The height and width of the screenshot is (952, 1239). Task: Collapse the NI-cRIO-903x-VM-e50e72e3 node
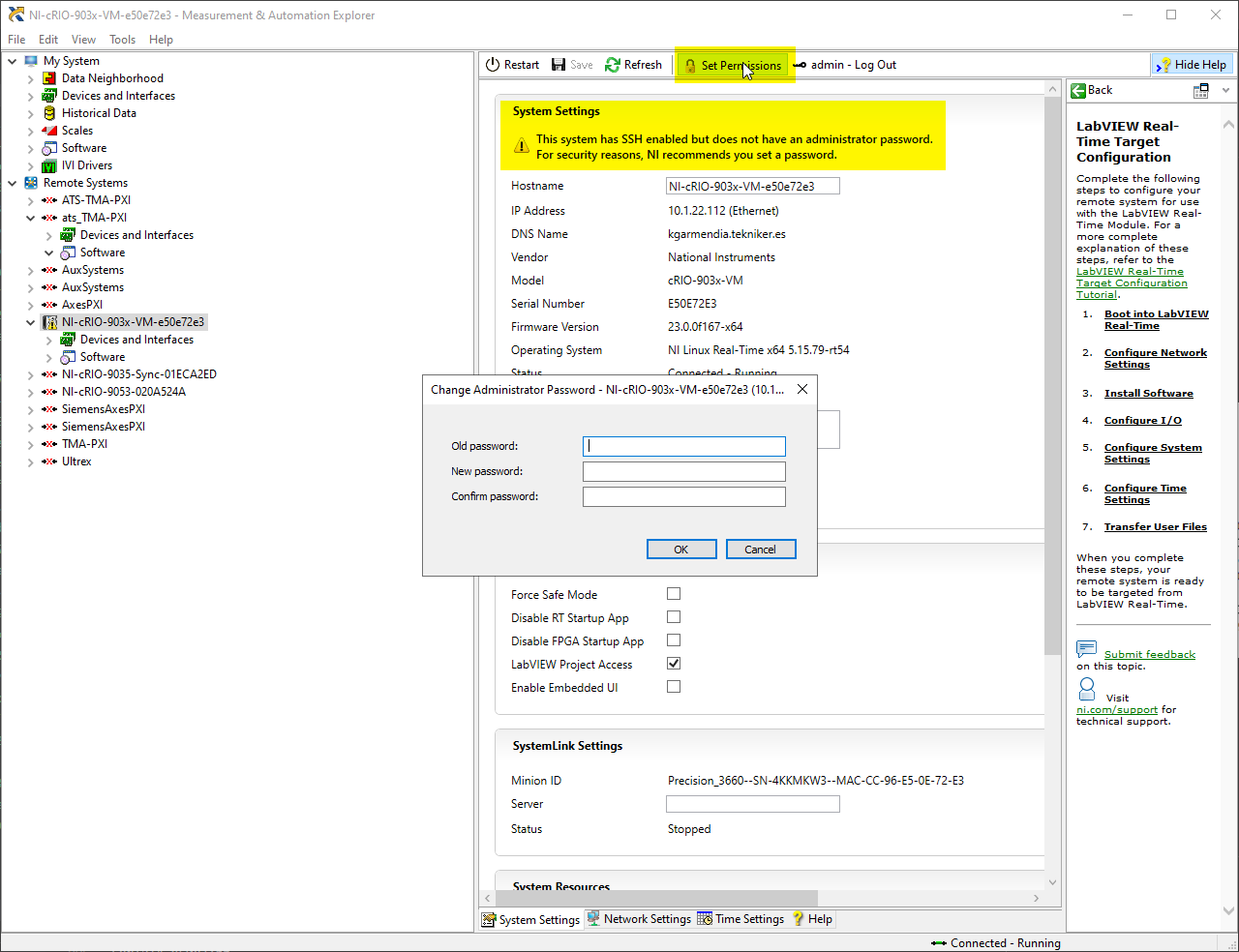click(30, 322)
